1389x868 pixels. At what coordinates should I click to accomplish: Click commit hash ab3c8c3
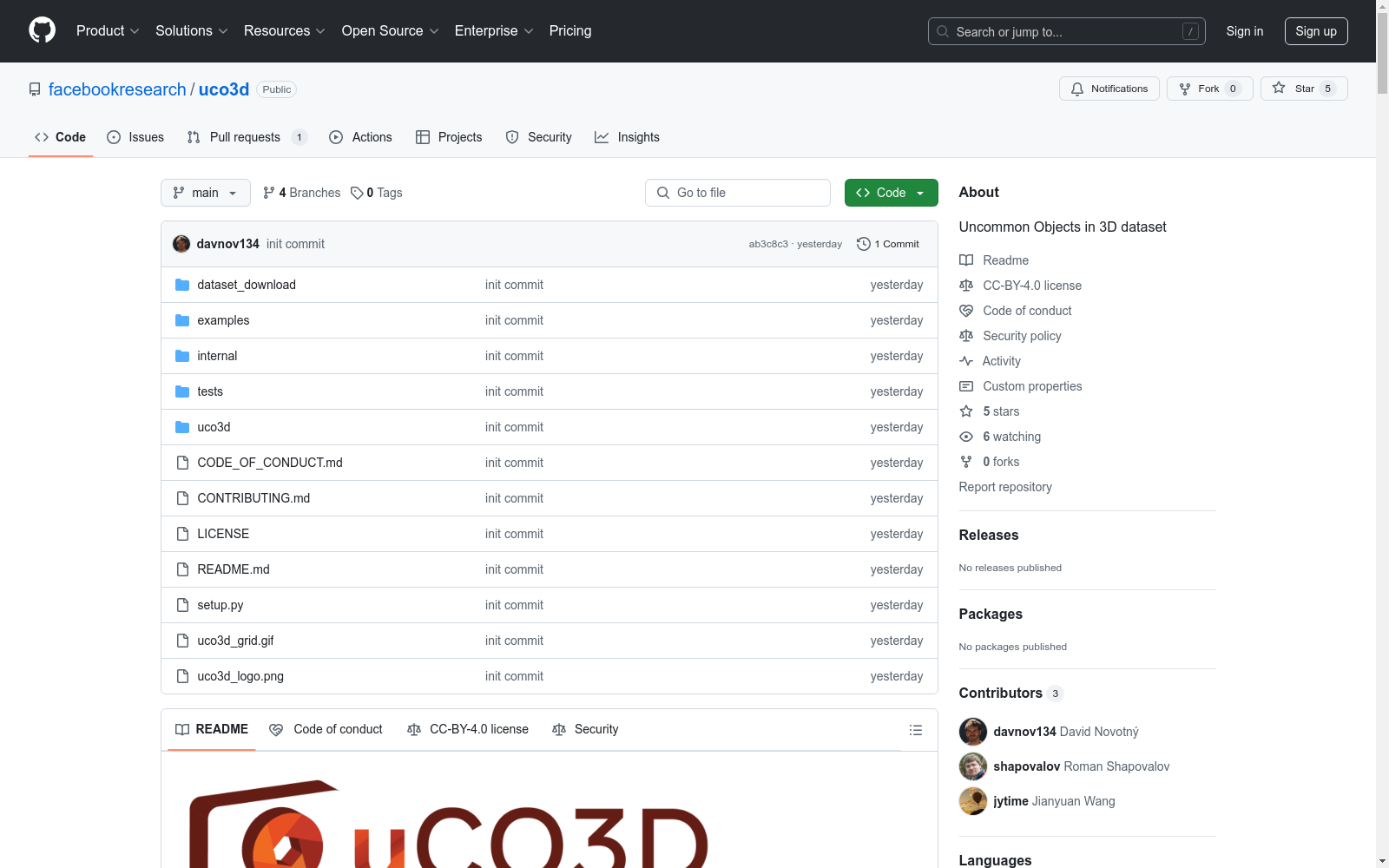pyautogui.click(x=768, y=244)
